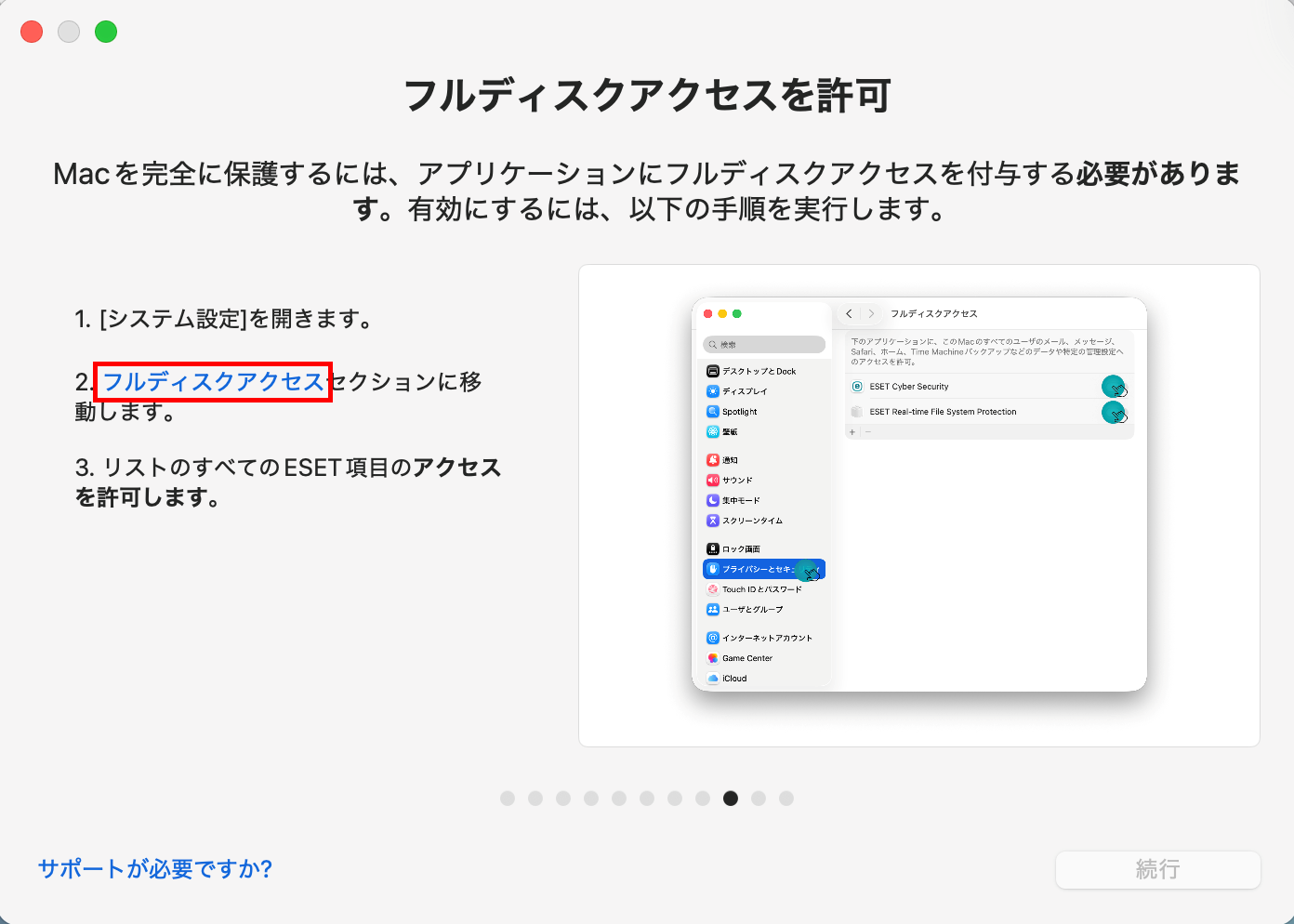Click the Touch IDとパスワード fingerprint icon
Viewport: 1294px width, 924px height.
click(713, 589)
